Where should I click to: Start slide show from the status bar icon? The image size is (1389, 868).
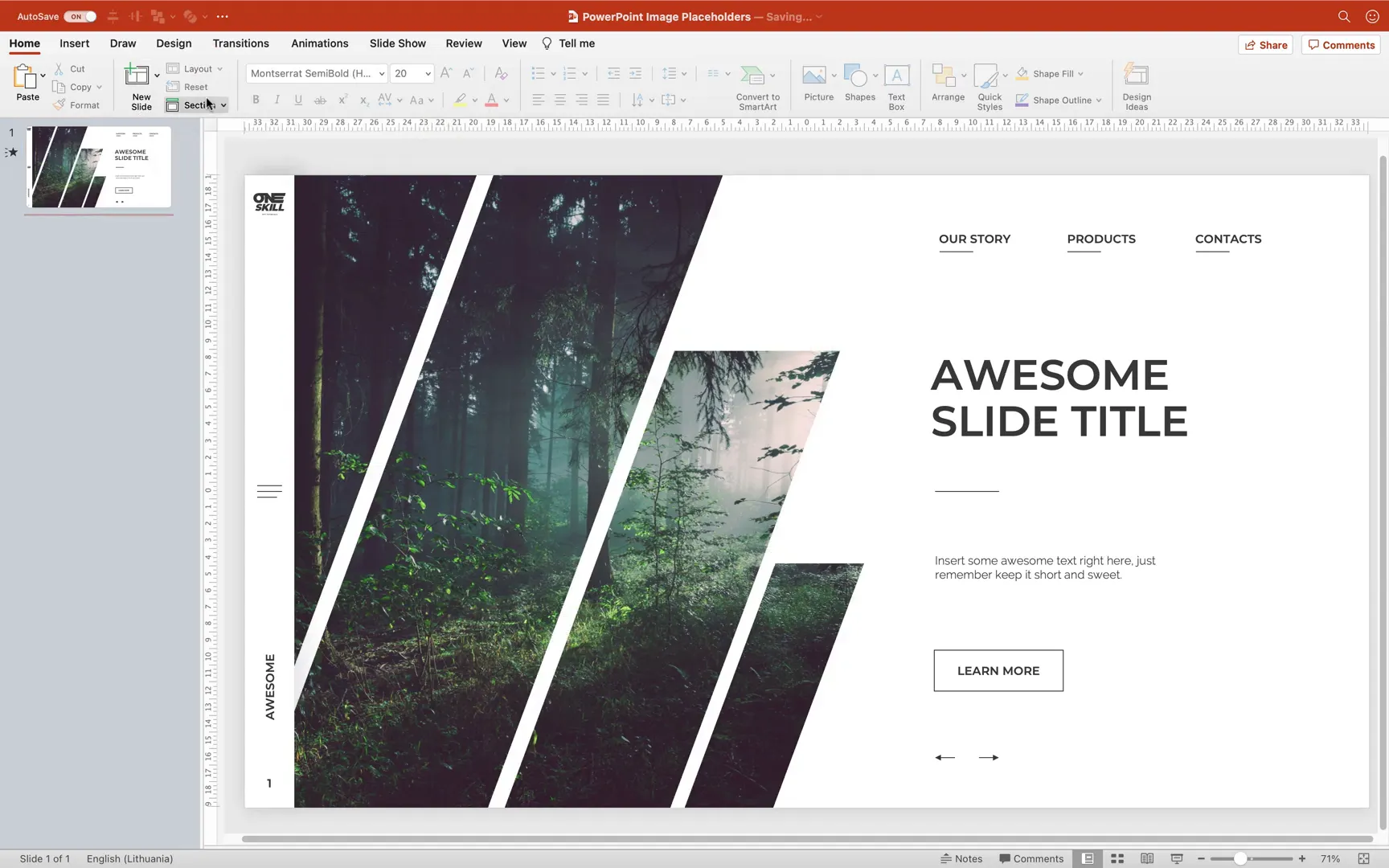[x=1177, y=858]
